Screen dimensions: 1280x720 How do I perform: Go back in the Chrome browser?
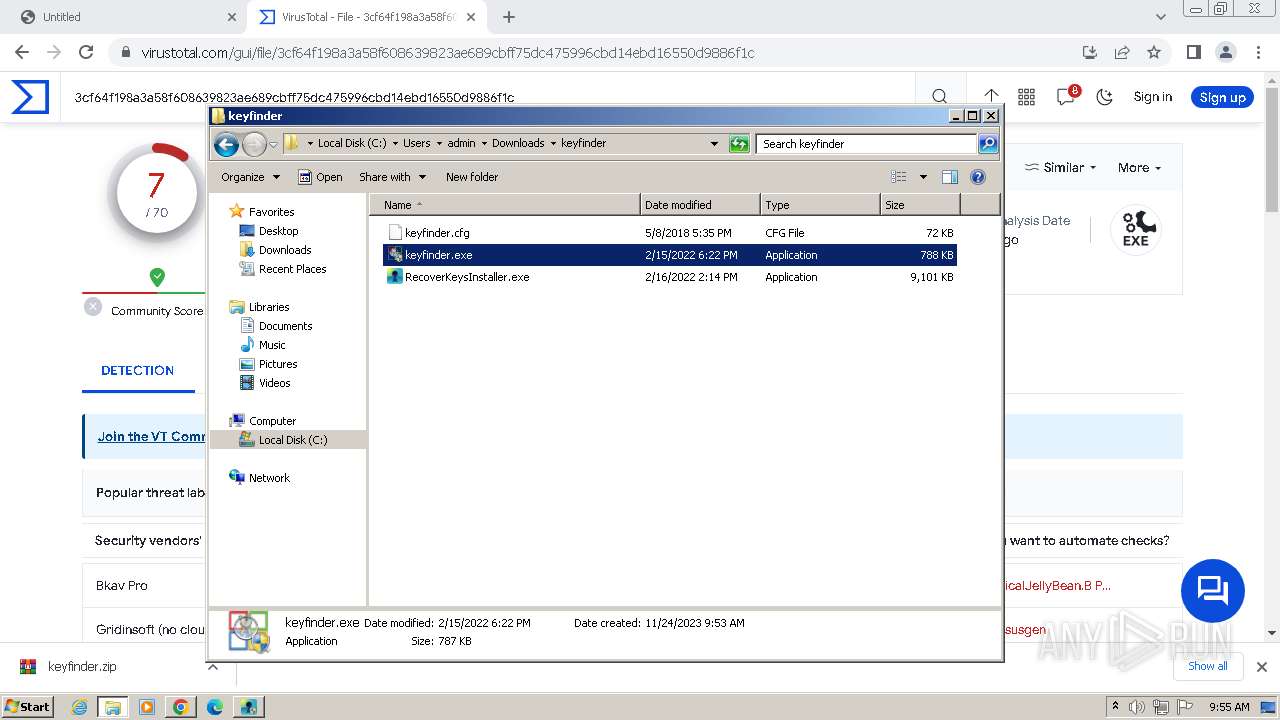tap(22, 52)
